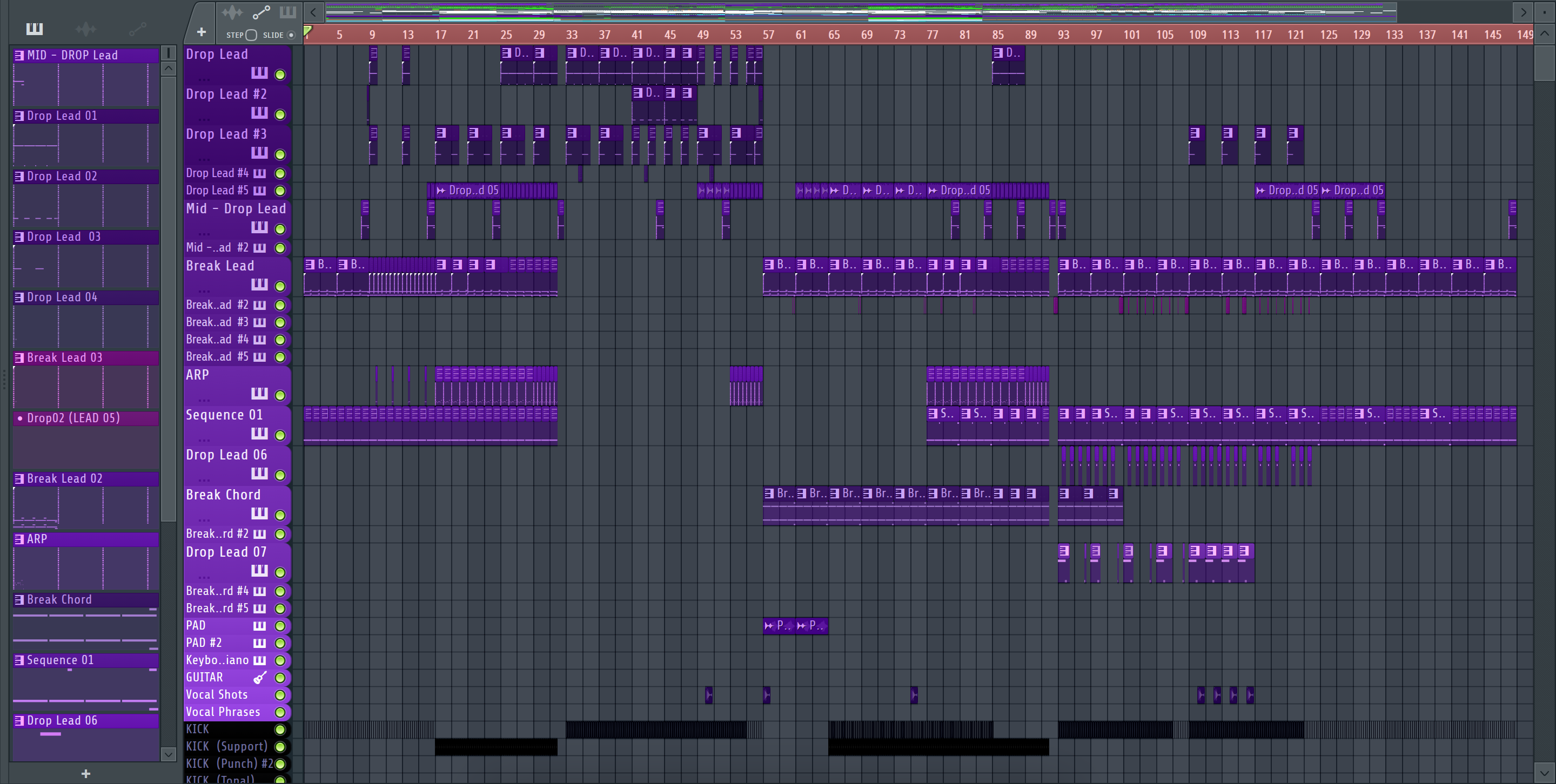Image resolution: width=1556 pixels, height=784 pixels.
Task: Click the piano icon on Break Lead track
Action: coord(259,284)
